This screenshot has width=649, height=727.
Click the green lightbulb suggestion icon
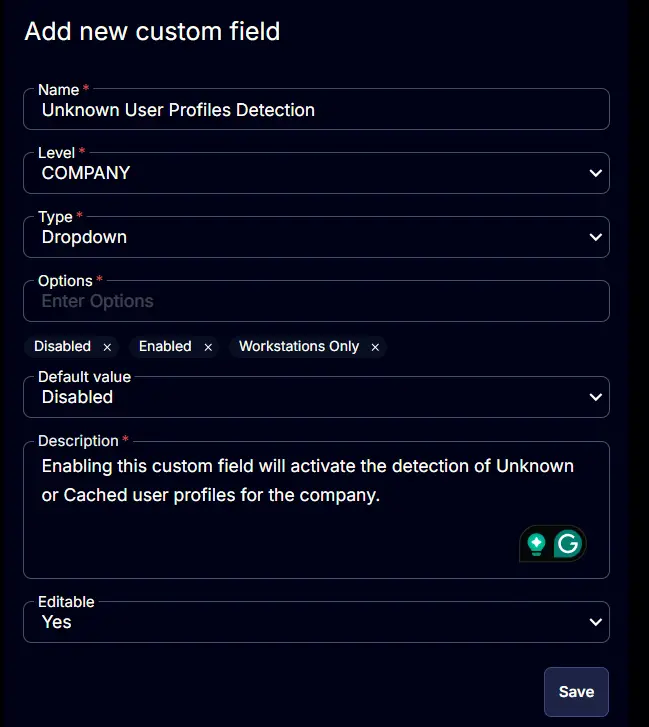coord(536,544)
